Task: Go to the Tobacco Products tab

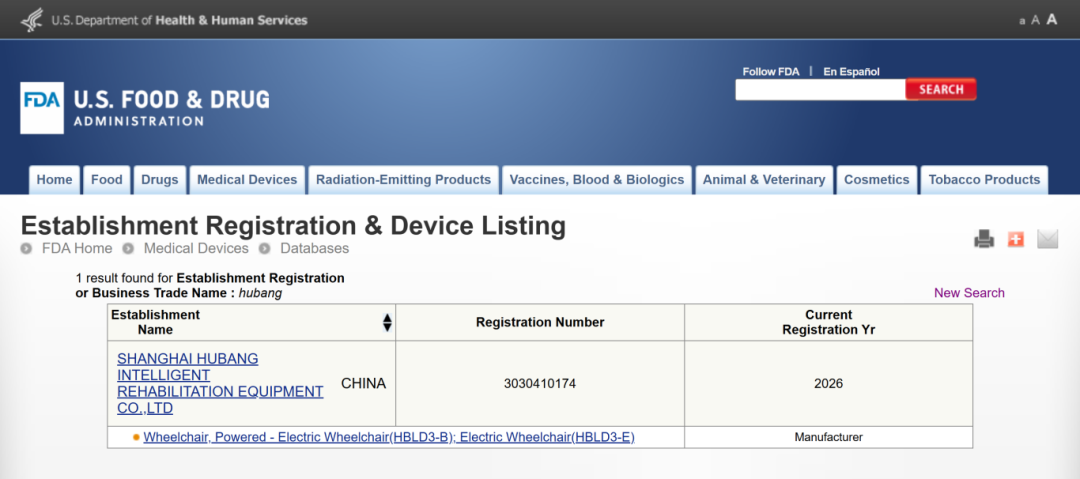Action: [984, 180]
